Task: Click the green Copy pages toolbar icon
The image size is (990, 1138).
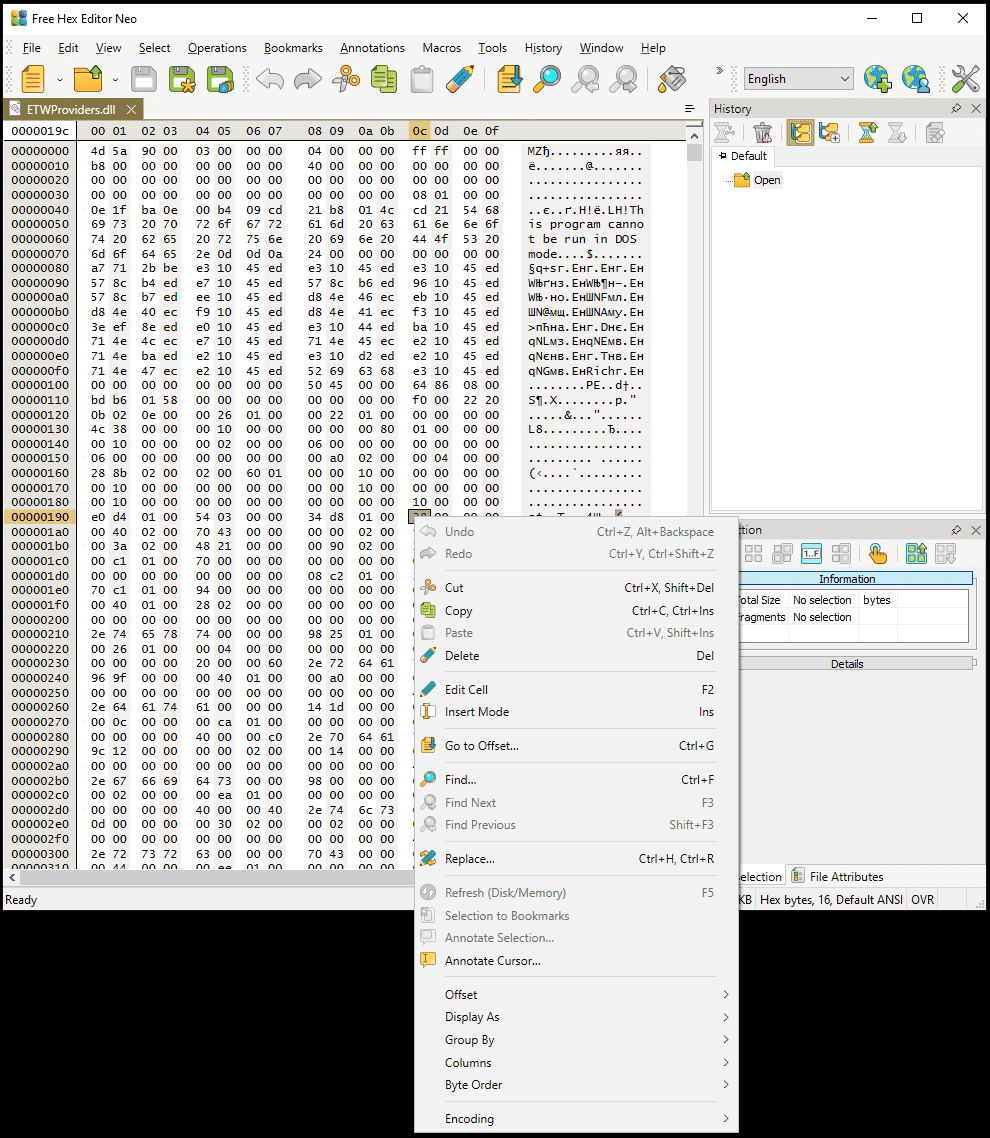Action: (x=384, y=79)
